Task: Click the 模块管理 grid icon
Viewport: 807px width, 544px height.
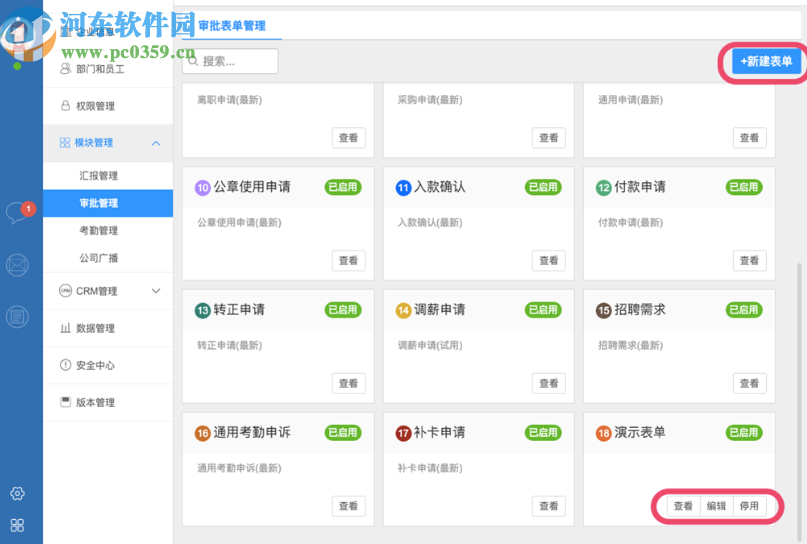Action: coord(65,143)
